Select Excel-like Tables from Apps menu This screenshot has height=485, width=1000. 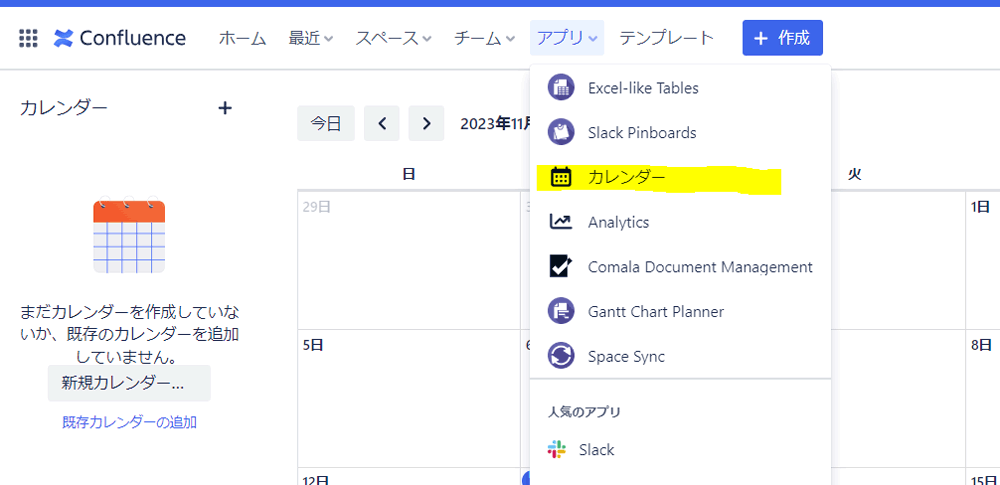[680, 87]
